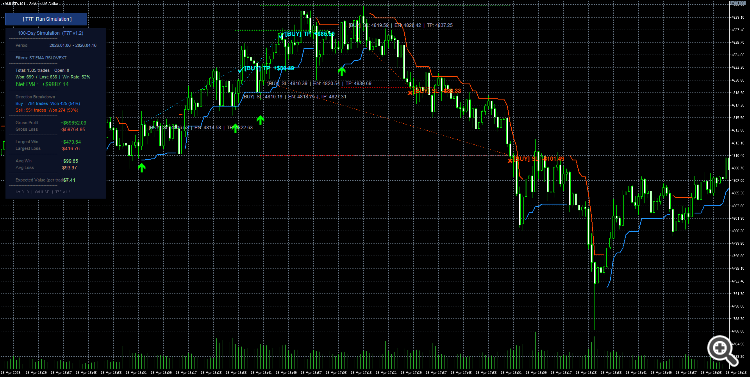Click the cyan [BUY] TP +$88.55 trade label
750x377 pixels.
(309, 34)
